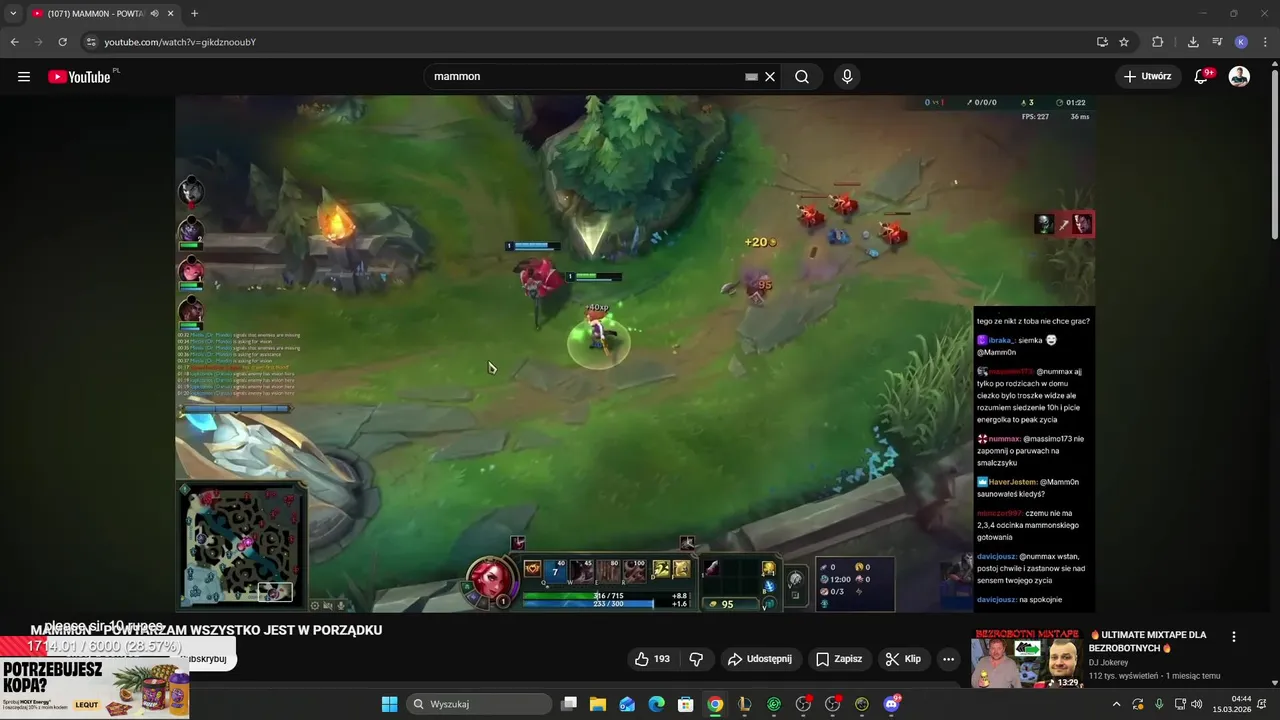Open the Windows Start menu
1280x720 pixels.
point(389,704)
